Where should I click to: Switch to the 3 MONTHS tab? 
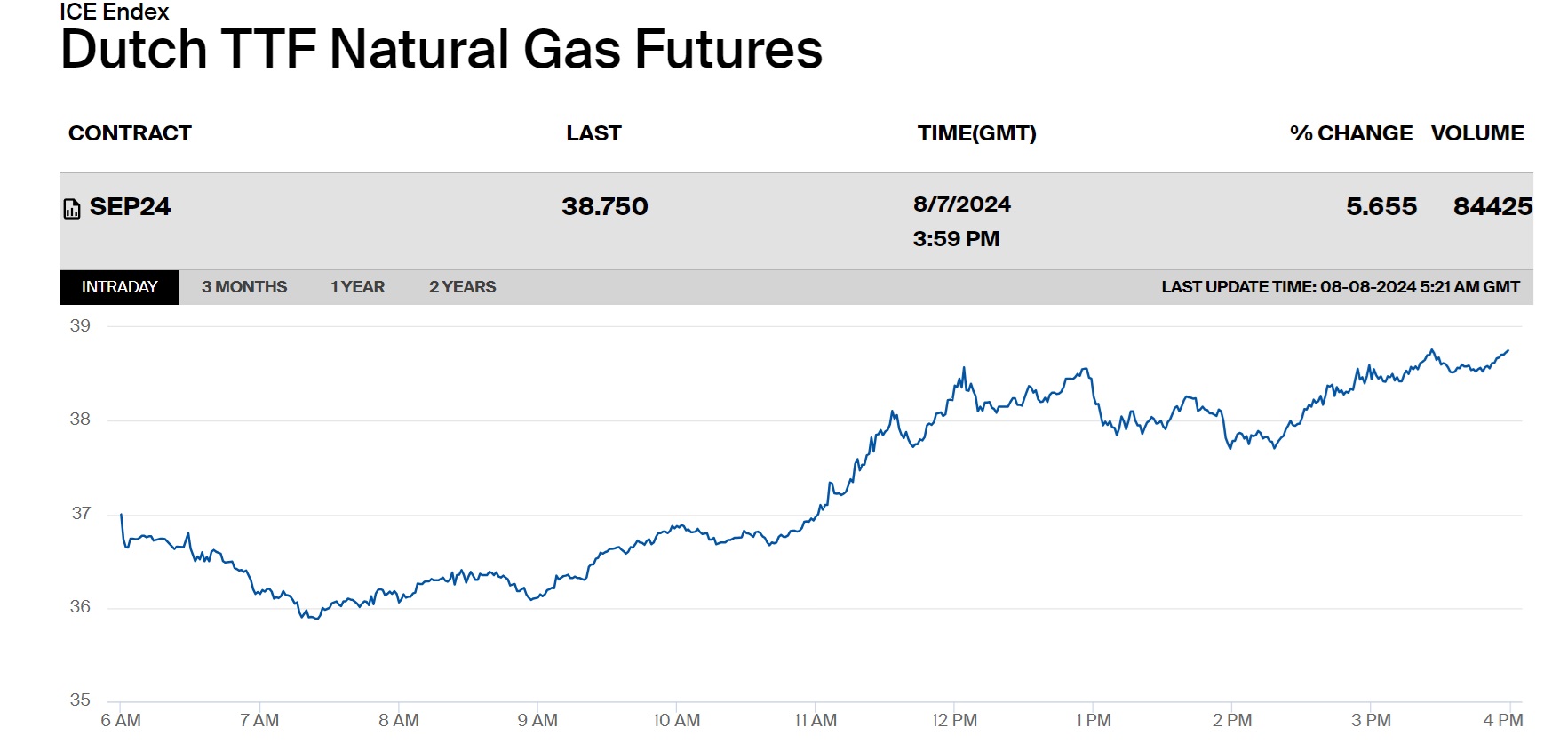click(x=244, y=287)
